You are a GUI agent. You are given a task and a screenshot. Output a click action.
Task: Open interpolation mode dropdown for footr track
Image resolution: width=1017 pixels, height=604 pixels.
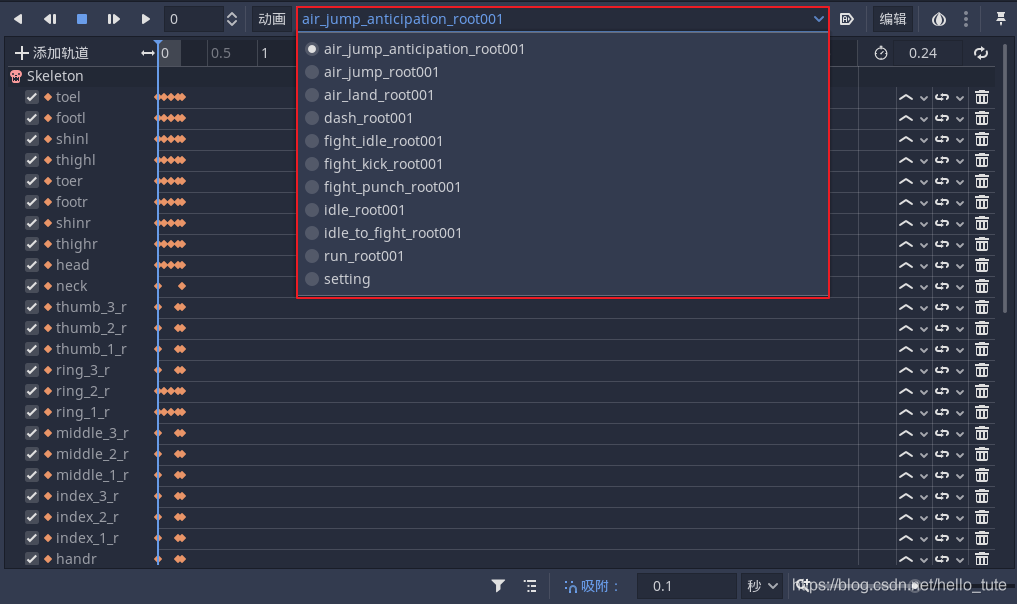[x=914, y=202]
